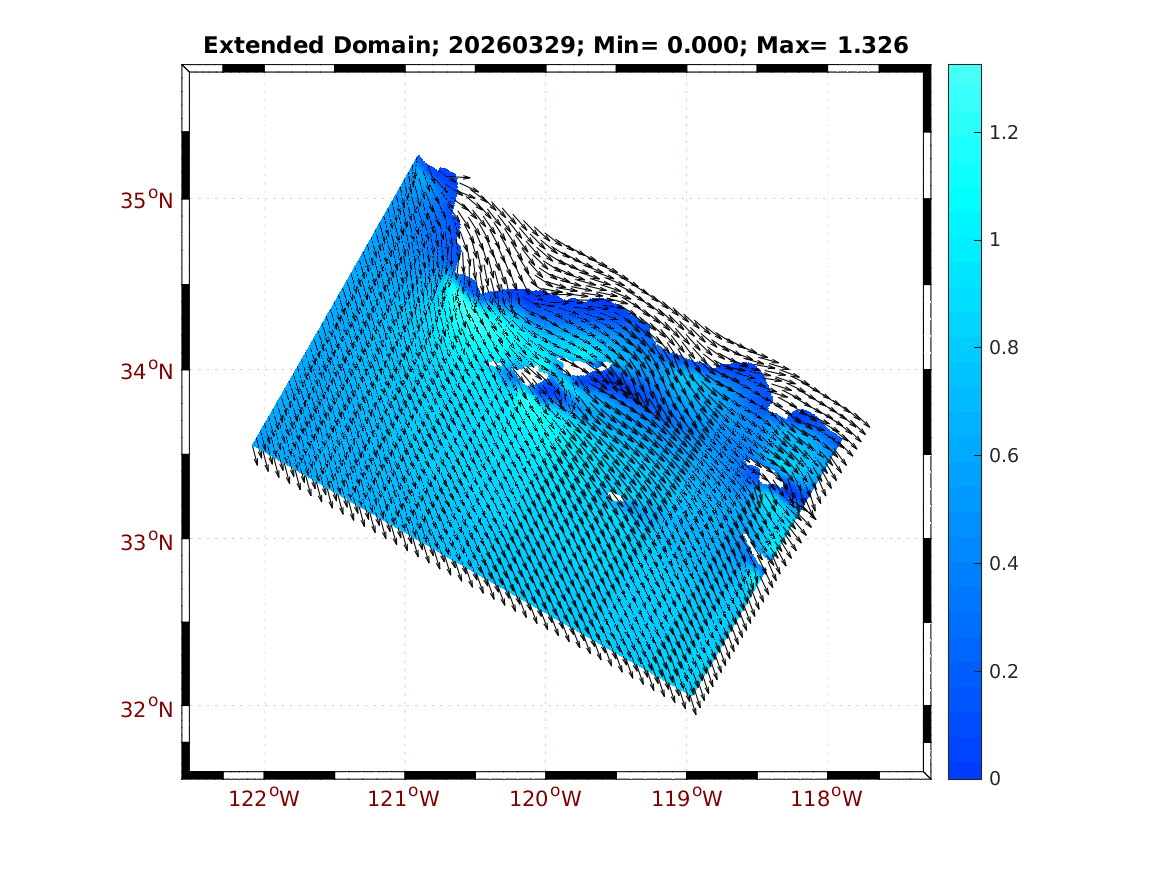Click the colorbar 0 tick label
Screen dimensions: 1167x875
[x=995, y=779]
